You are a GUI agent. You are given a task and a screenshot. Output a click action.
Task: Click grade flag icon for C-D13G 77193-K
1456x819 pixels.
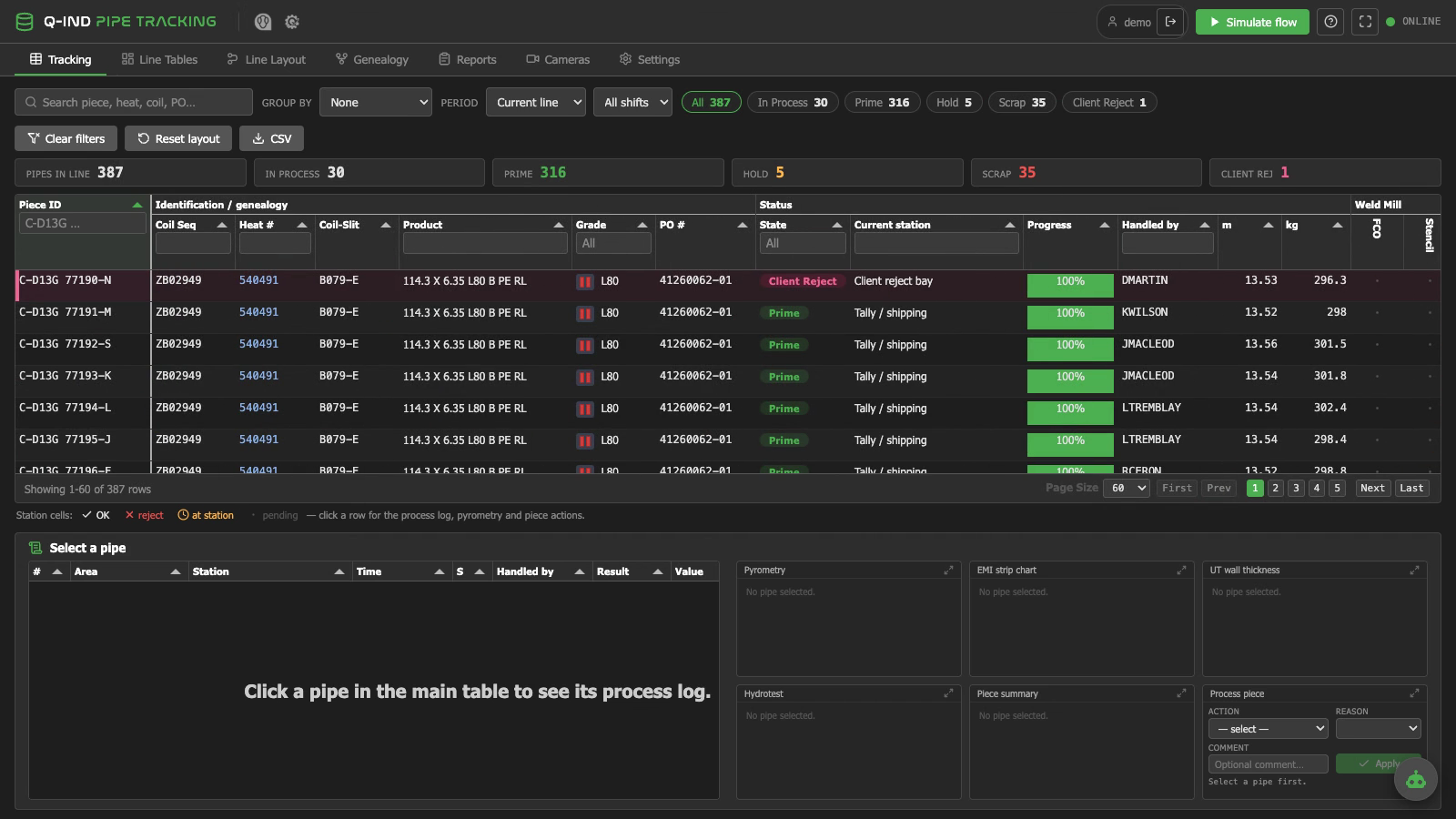(585, 378)
